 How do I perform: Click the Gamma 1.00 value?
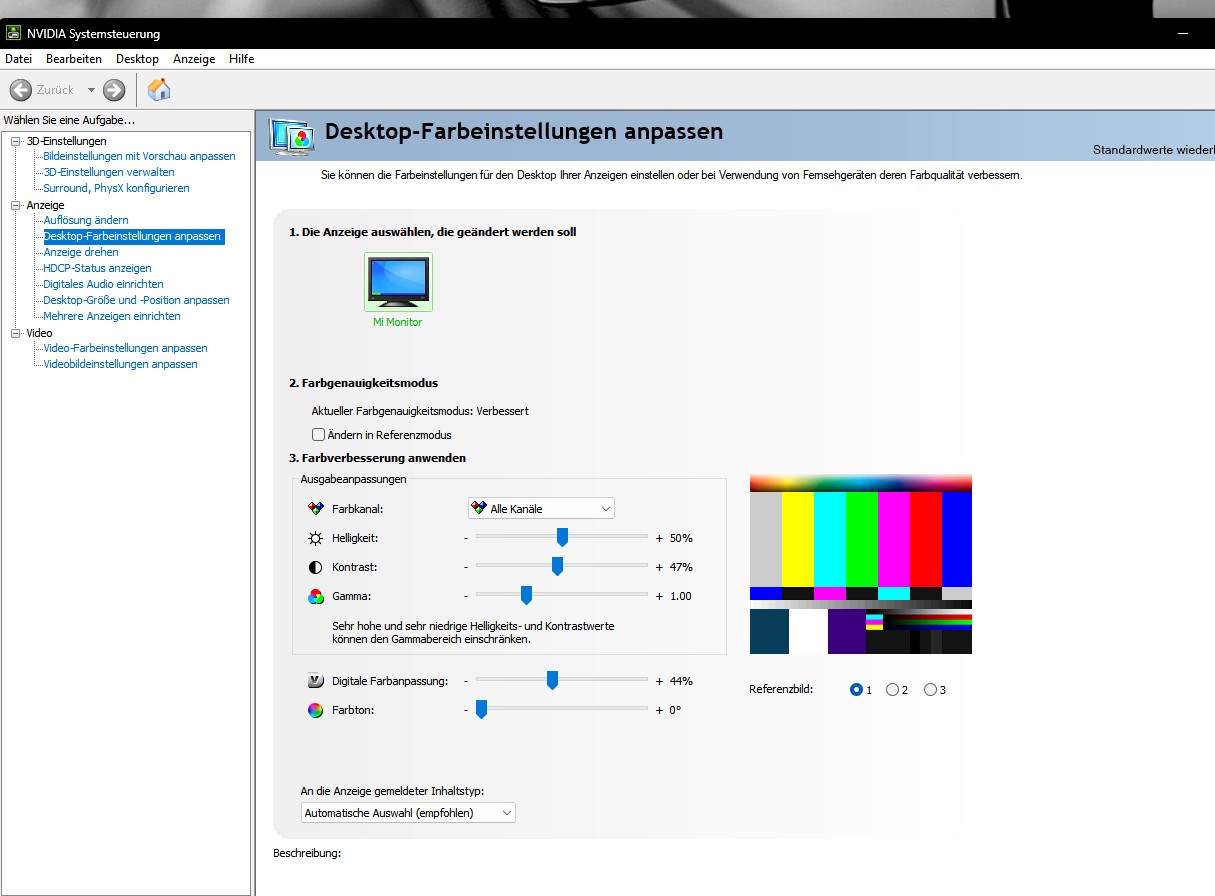coord(681,596)
